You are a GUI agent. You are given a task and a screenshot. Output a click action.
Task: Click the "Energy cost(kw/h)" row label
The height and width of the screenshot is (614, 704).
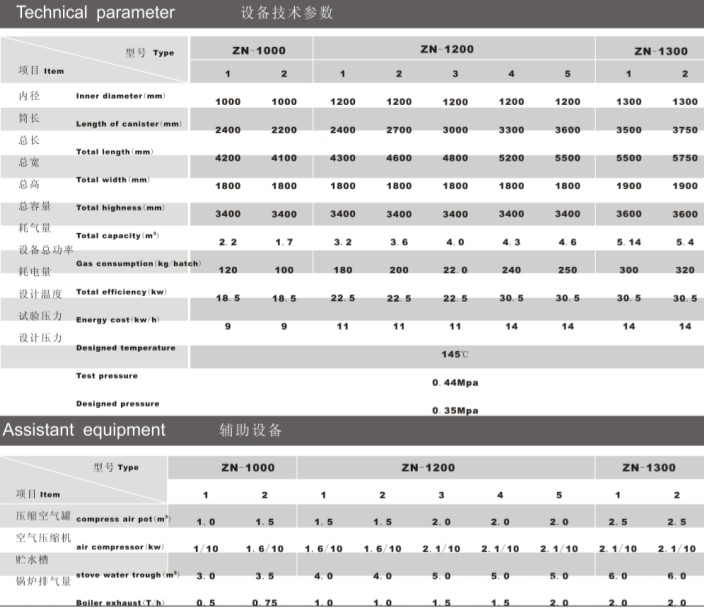pyautogui.click(x=120, y=319)
